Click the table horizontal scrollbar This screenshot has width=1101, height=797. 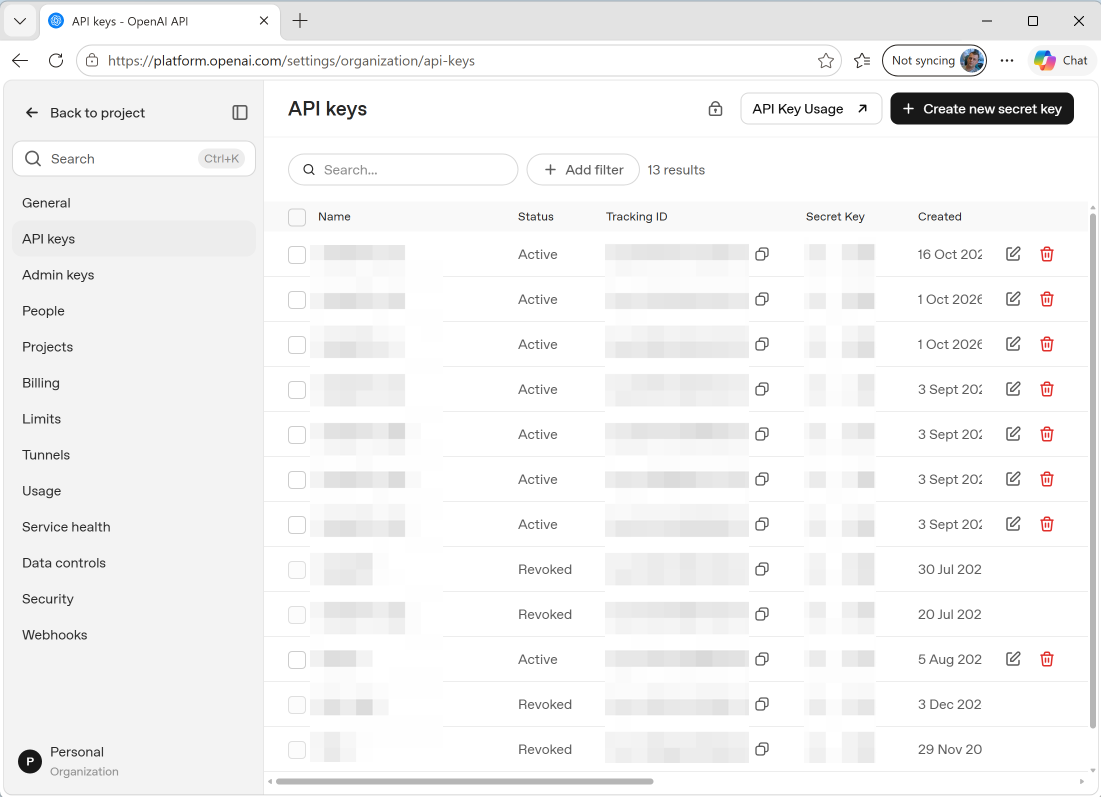point(464,781)
